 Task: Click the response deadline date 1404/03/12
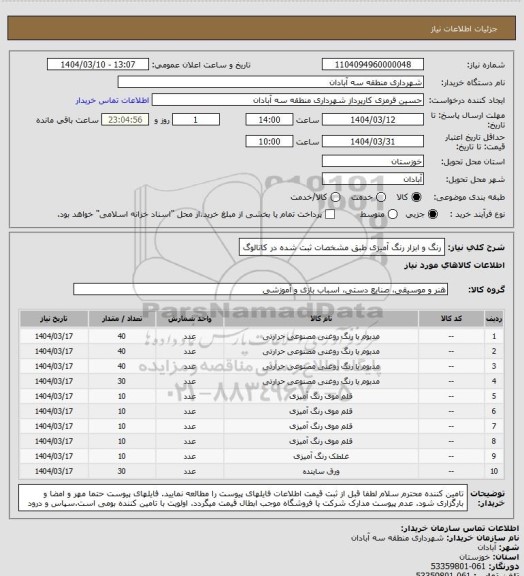coord(373,120)
